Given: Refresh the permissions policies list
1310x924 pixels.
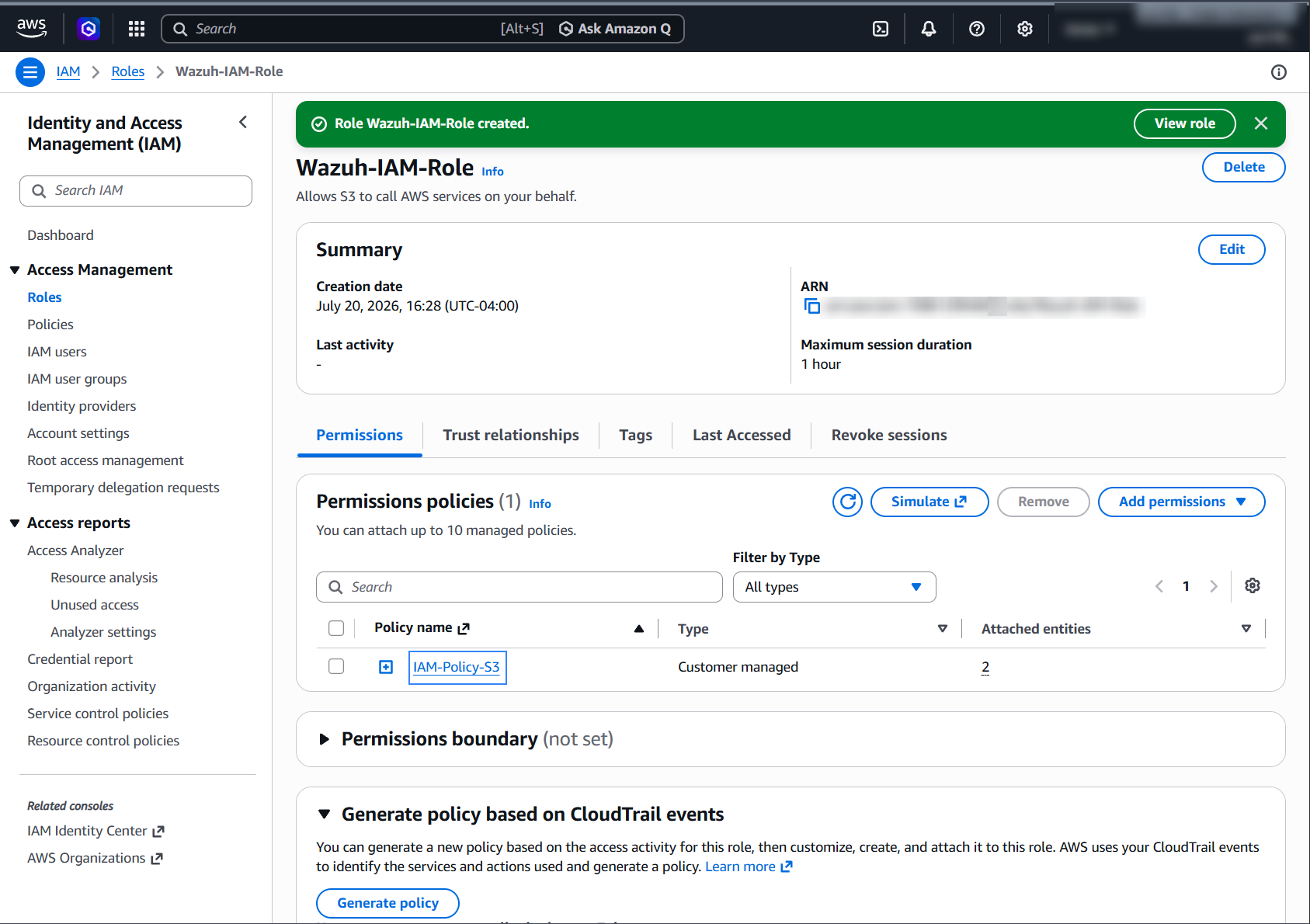Looking at the screenshot, I should [x=848, y=502].
